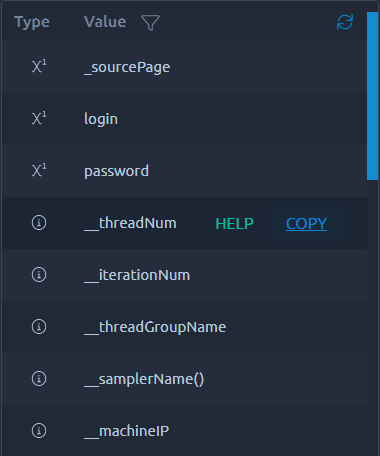Refresh the variables list
380x456 pixels.
345,22
